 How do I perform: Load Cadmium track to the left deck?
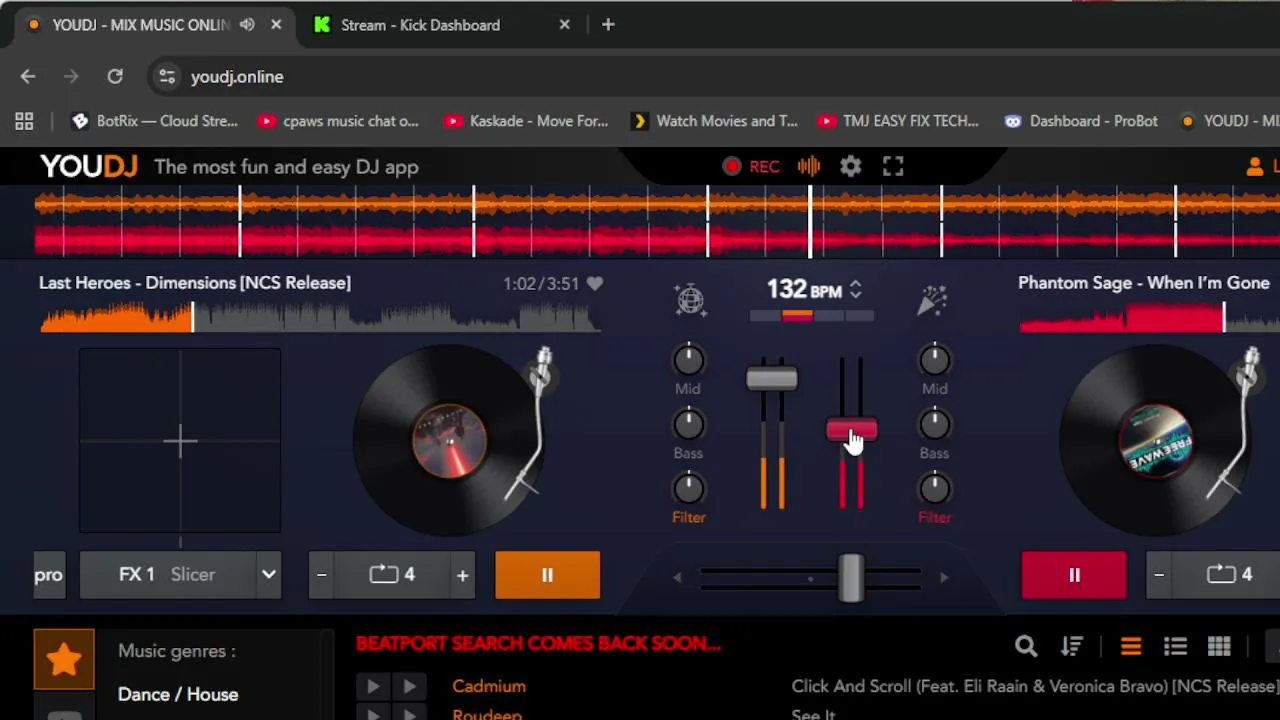click(373, 686)
